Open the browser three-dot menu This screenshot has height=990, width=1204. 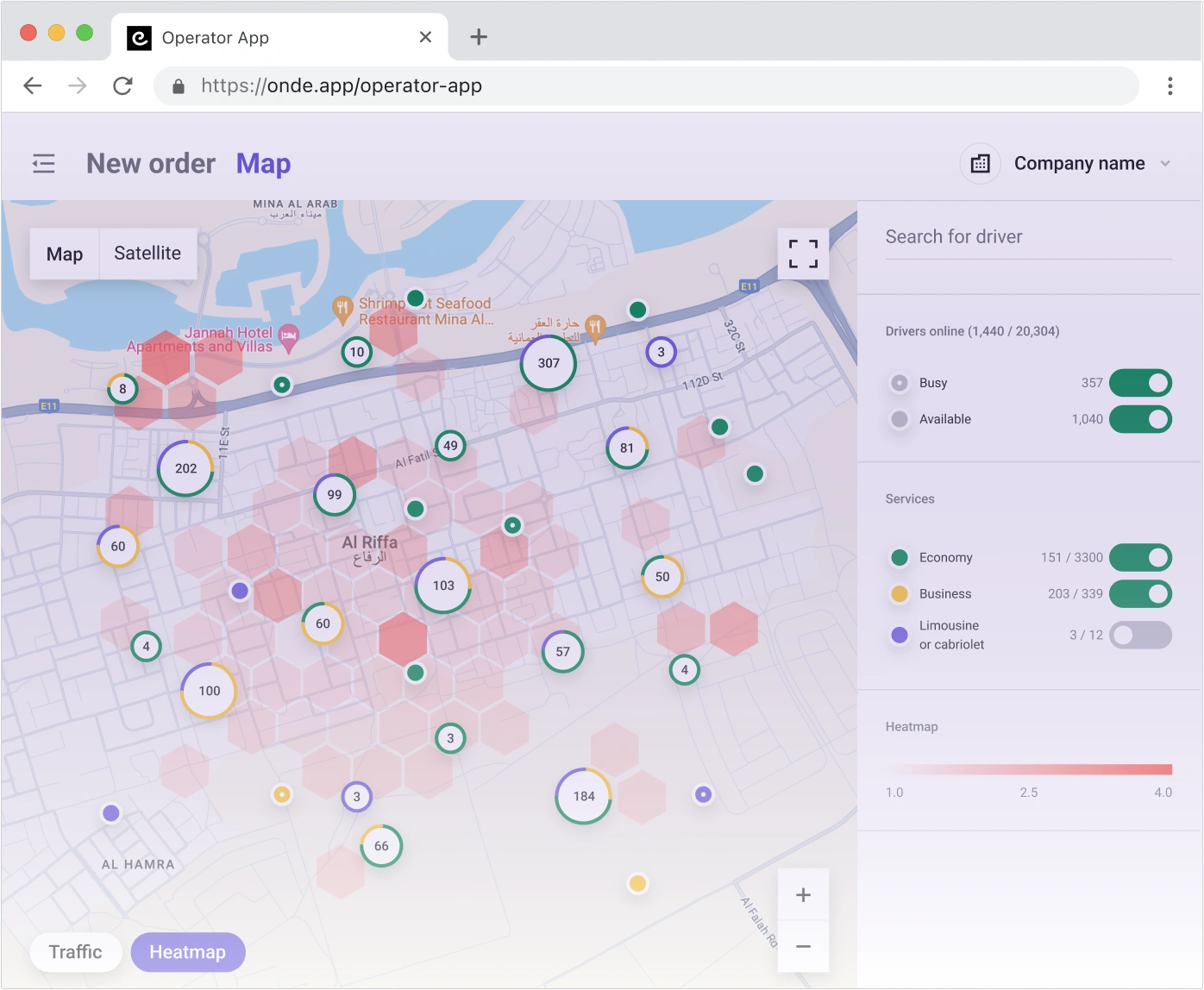coord(1170,85)
